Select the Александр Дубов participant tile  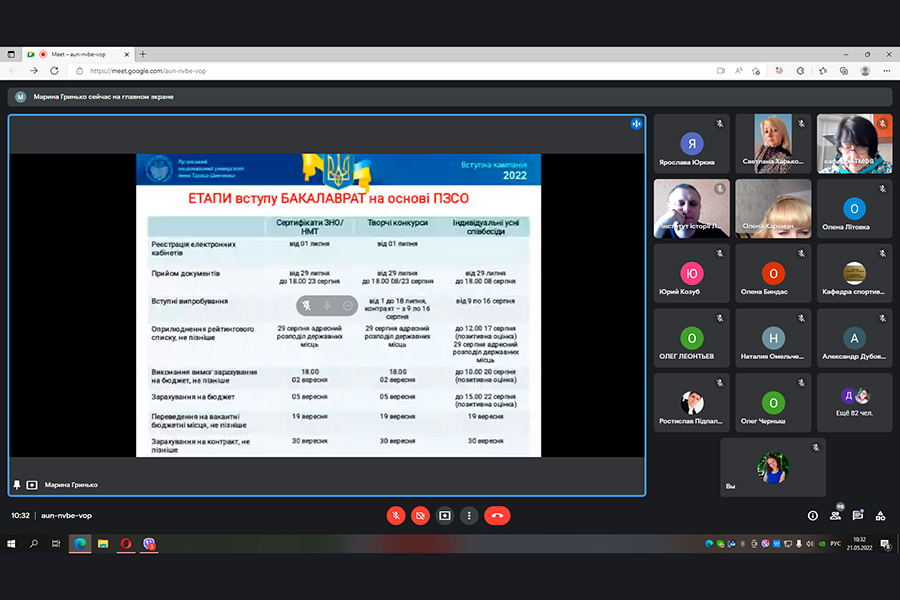[855, 338]
